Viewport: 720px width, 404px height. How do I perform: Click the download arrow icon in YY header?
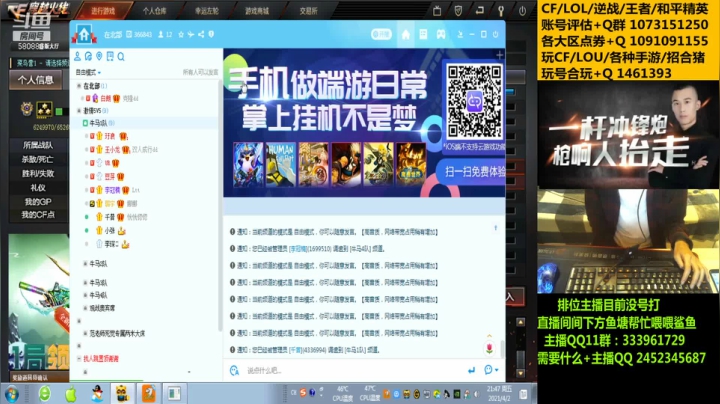460,34
